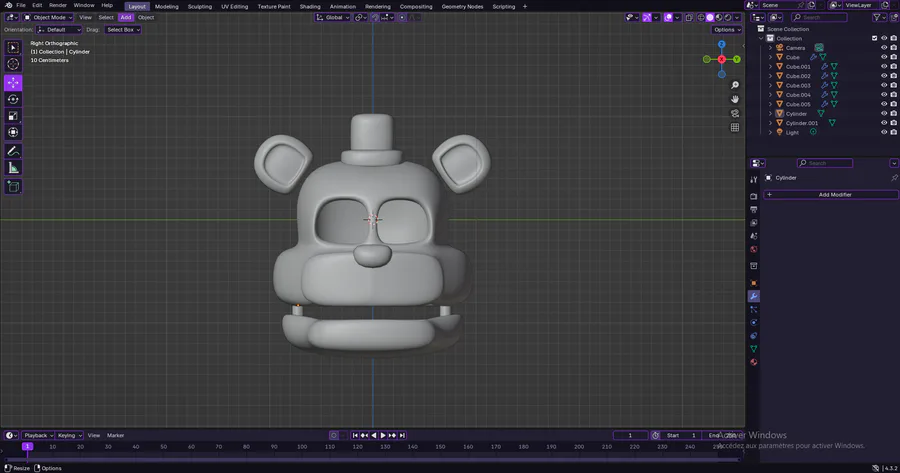Open the Keying dropdown in timeline

69,435
